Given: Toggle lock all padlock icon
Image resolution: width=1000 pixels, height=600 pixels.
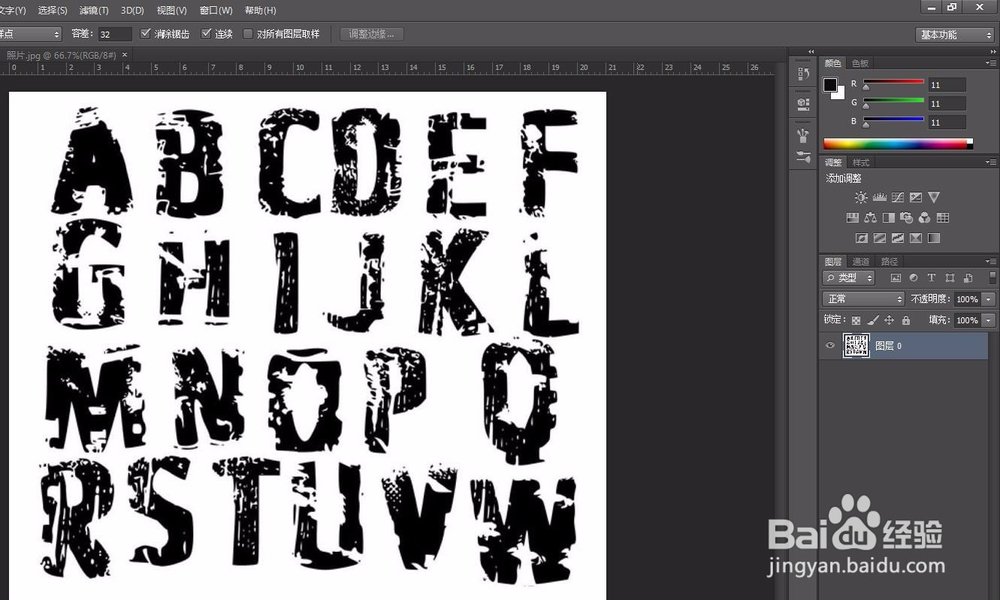Looking at the screenshot, I should [x=906, y=320].
